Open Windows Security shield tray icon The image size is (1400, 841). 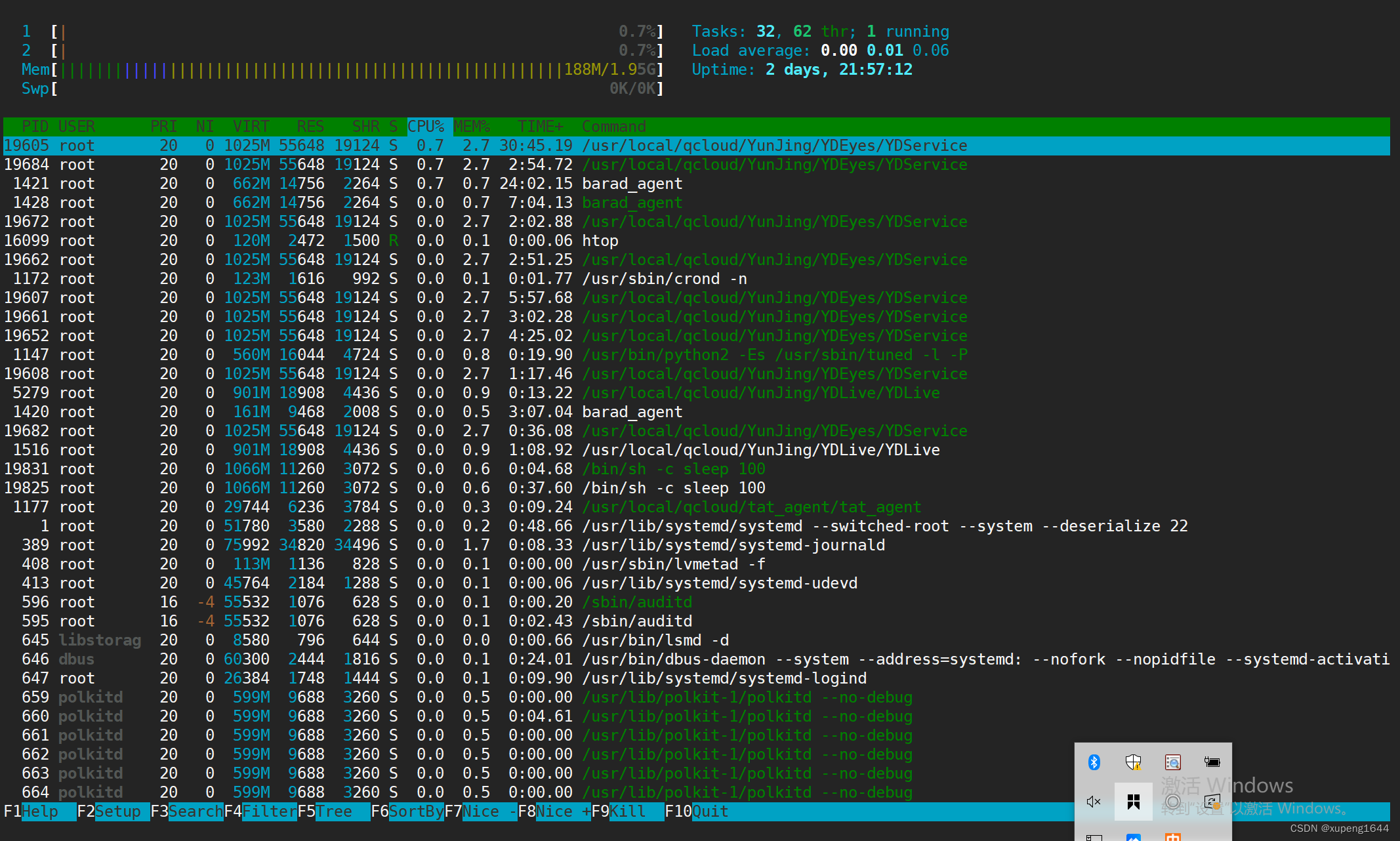pyautogui.click(x=1133, y=762)
